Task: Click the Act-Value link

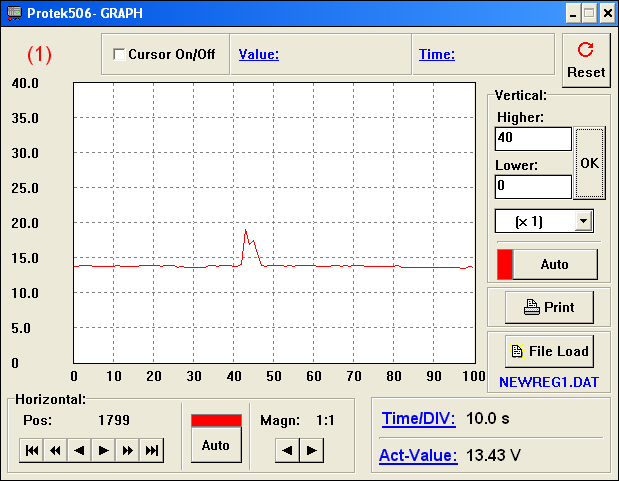Action: [417, 456]
